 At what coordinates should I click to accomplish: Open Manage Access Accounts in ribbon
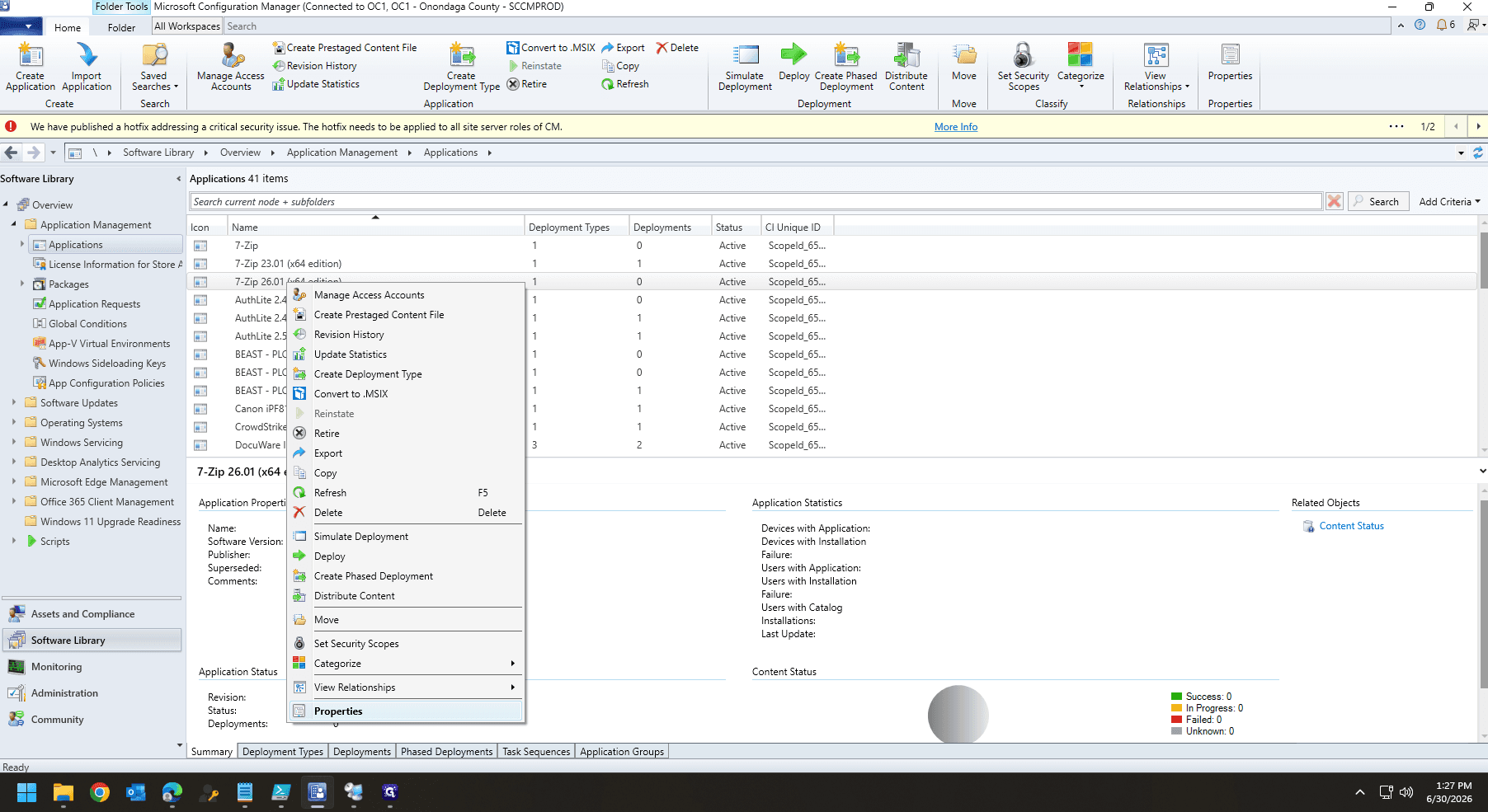pyautogui.click(x=231, y=67)
